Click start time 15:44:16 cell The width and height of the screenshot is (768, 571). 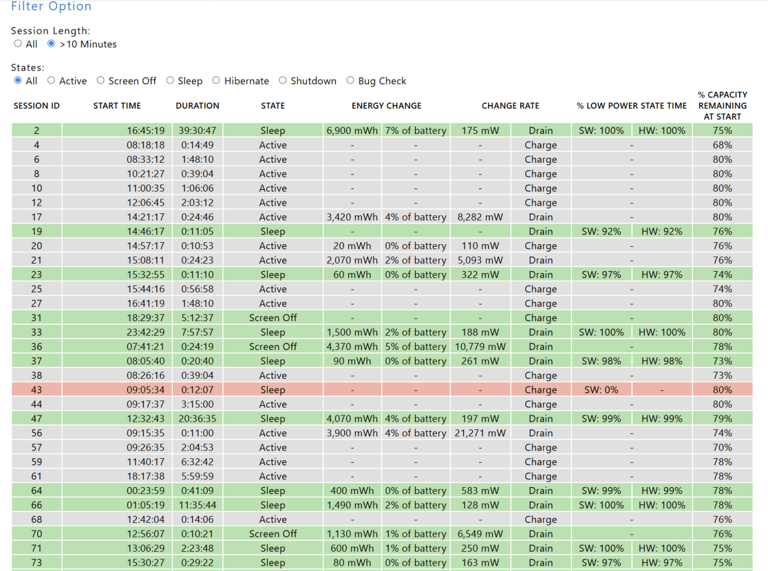click(x=117, y=289)
